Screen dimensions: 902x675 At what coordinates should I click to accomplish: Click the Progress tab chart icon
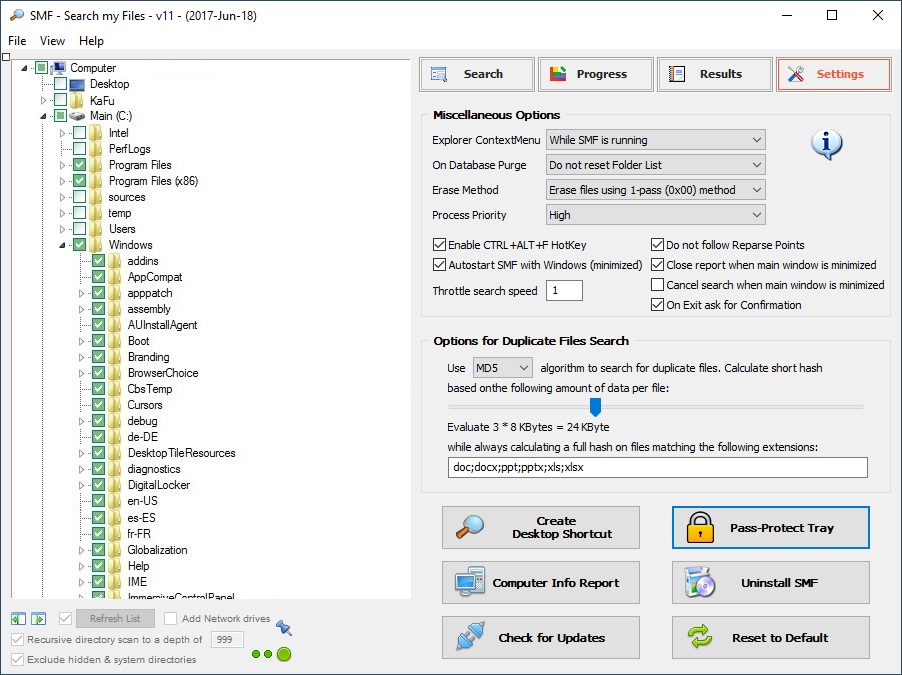click(558, 74)
